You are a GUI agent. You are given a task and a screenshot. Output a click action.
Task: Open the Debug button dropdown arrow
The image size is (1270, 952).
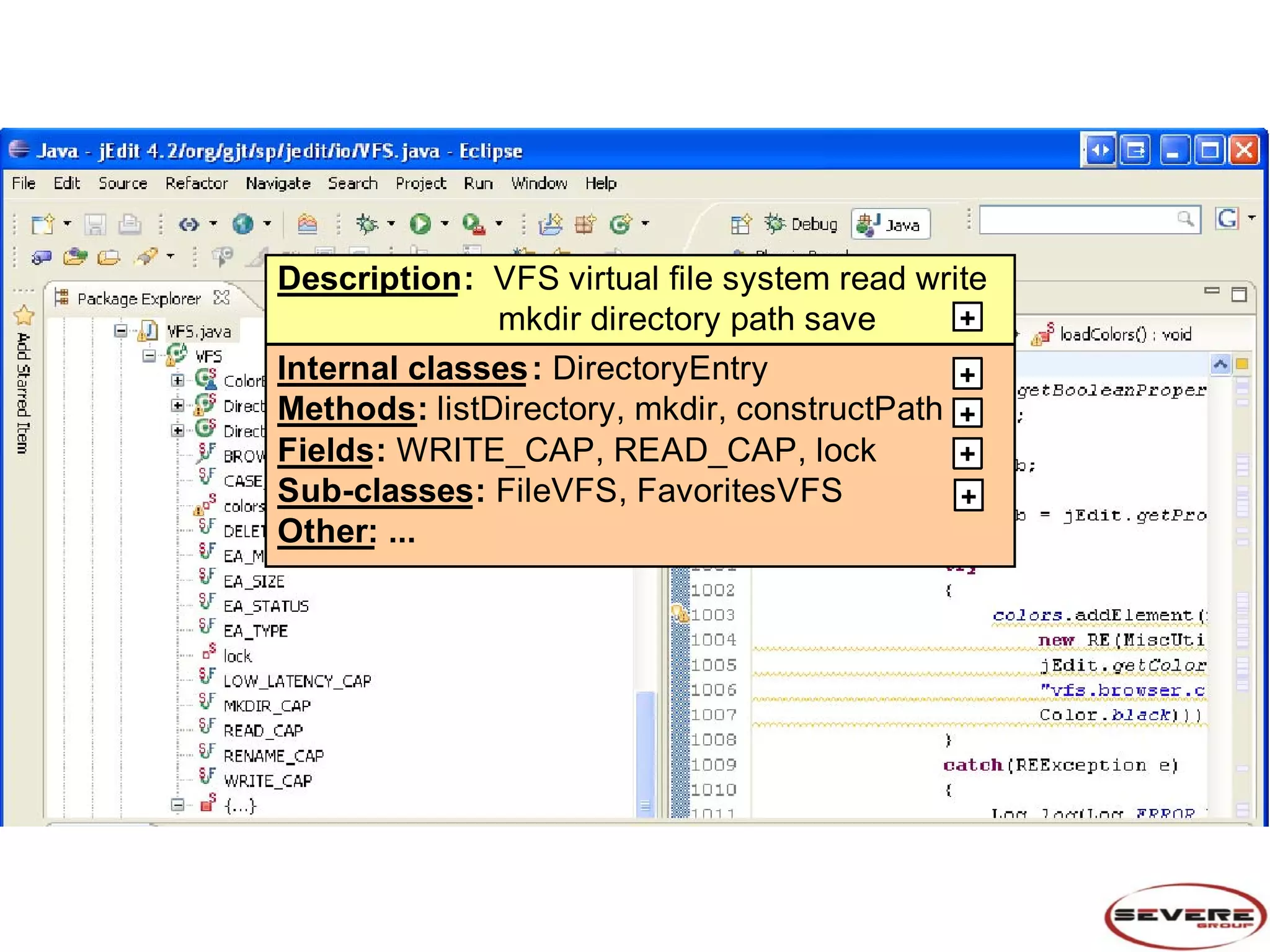coord(391,223)
